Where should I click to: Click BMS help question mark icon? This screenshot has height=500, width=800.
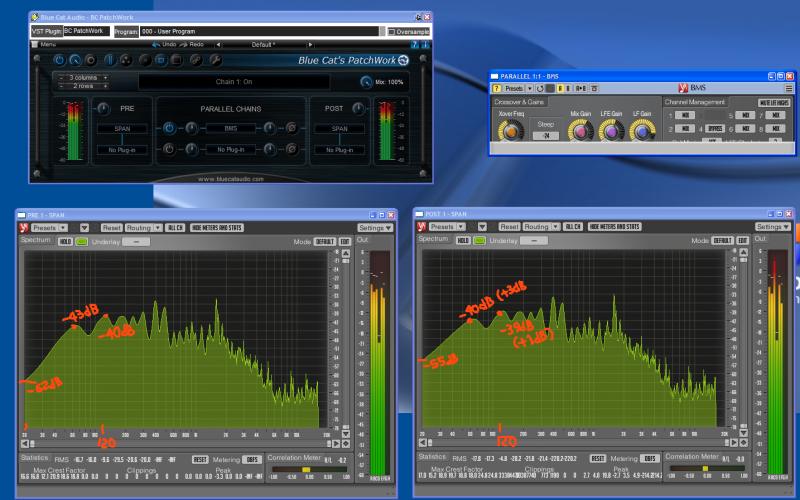(x=495, y=88)
